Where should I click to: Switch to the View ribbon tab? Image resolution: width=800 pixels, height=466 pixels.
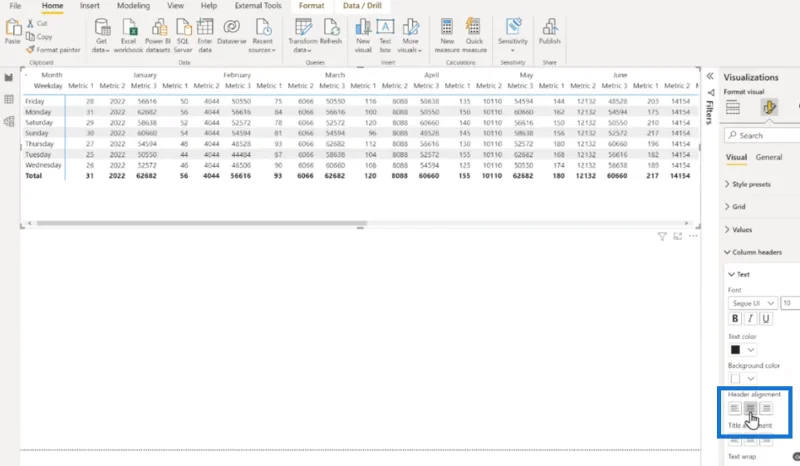[x=175, y=6]
